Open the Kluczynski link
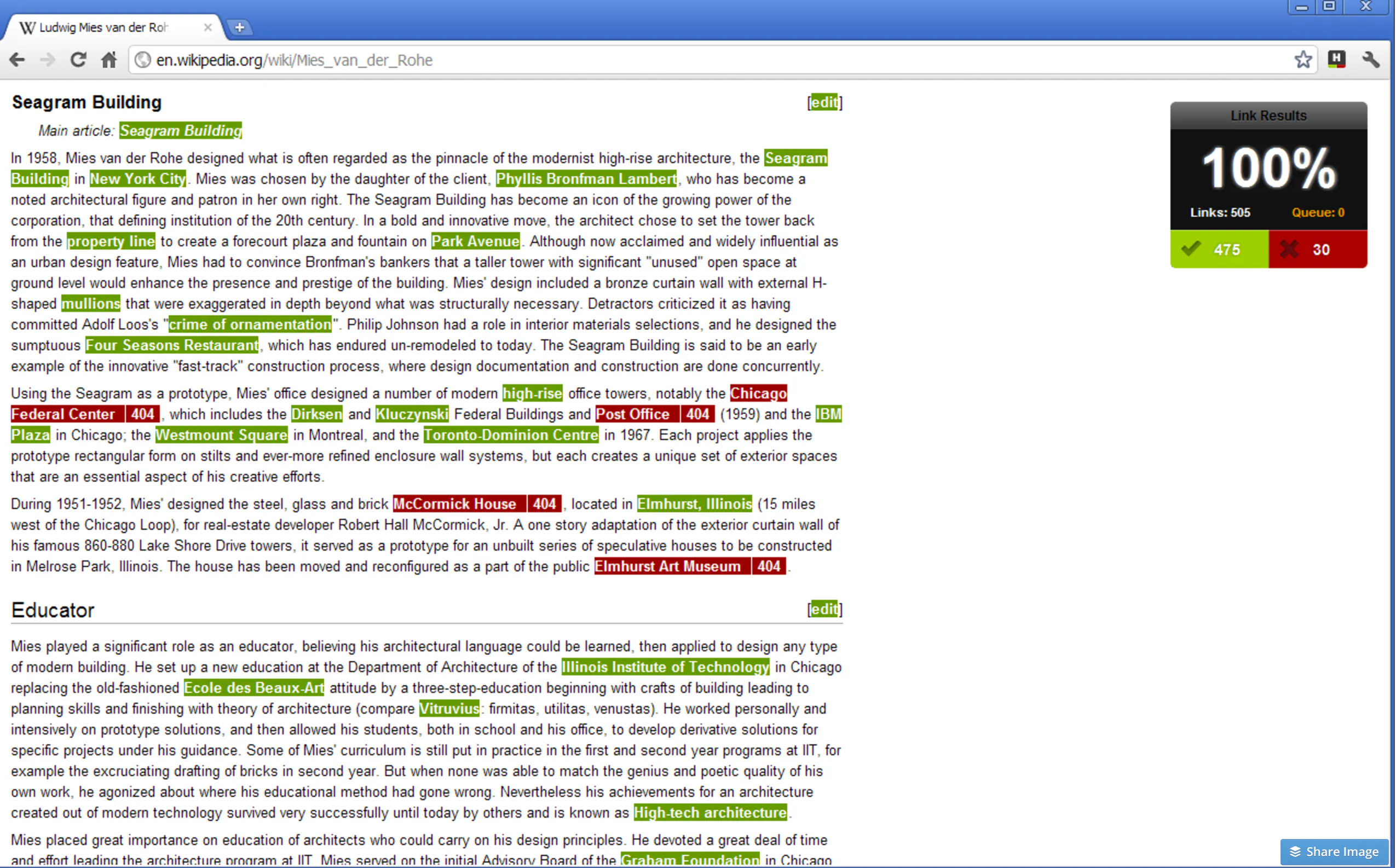1396x868 pixels. (412, 414)
